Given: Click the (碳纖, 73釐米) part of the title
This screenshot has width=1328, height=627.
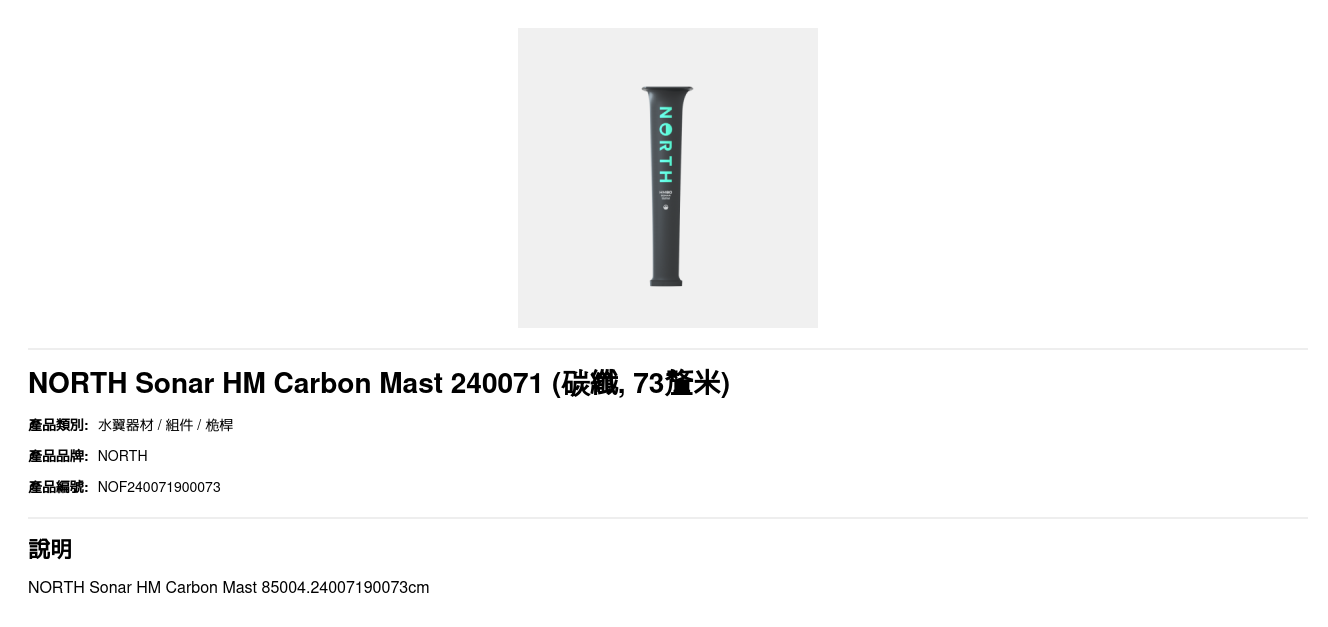Looking at the screenshot, I should [641, 383].
